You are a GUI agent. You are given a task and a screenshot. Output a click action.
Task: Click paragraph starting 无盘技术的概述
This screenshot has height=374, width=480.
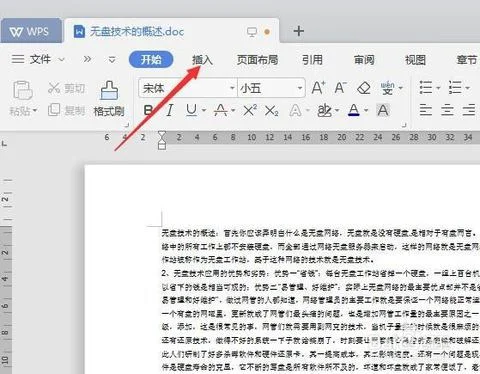tap(321, 246)
